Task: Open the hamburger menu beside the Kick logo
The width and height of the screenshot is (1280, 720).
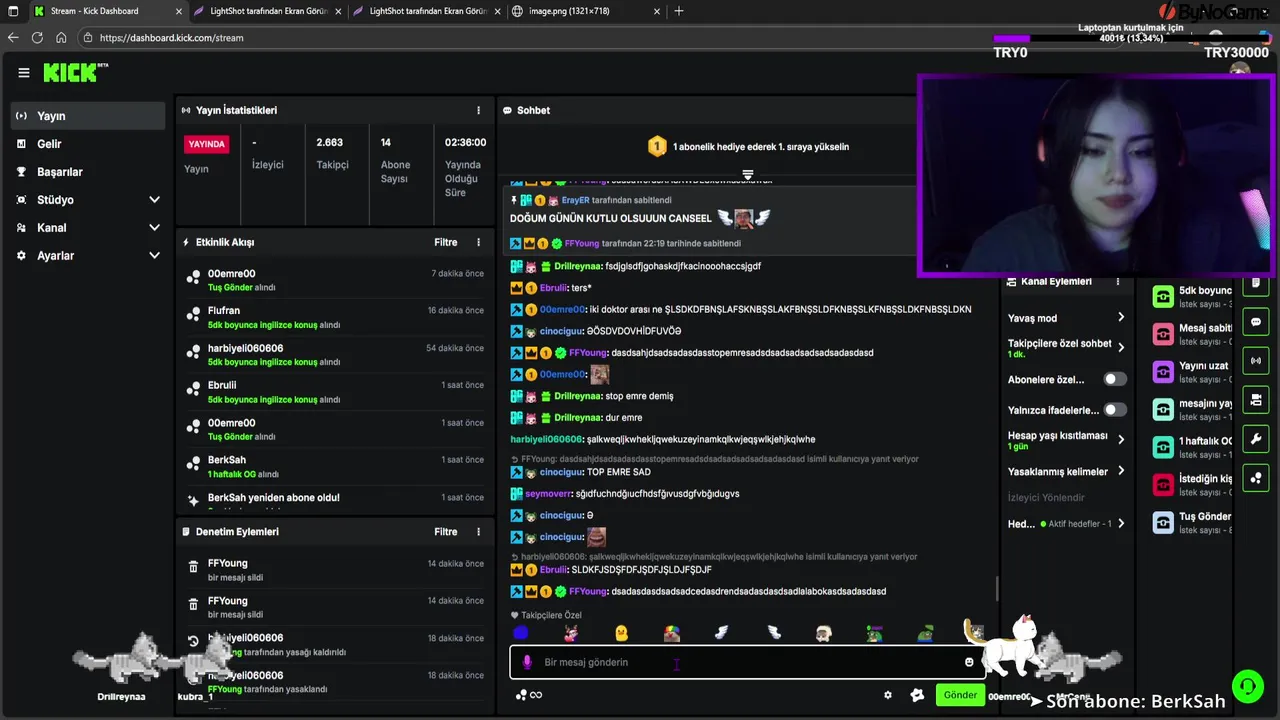Action: coord(24,73)
